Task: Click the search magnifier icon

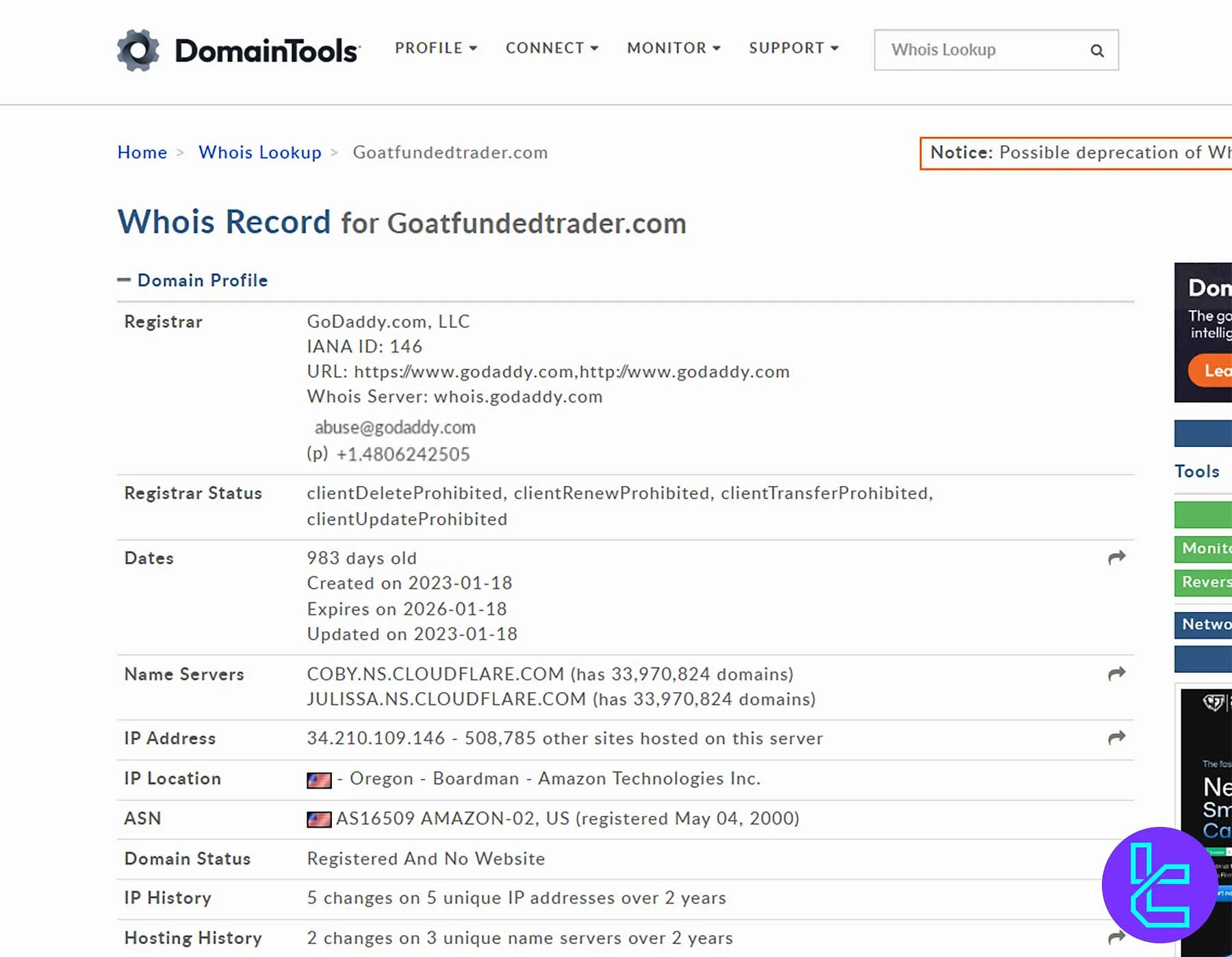Action: pos(1096,51)
